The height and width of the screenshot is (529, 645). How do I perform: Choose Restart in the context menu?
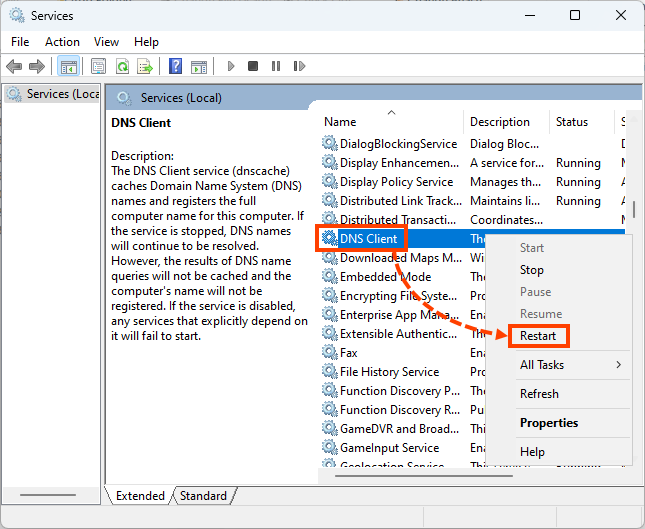(538, 336)
